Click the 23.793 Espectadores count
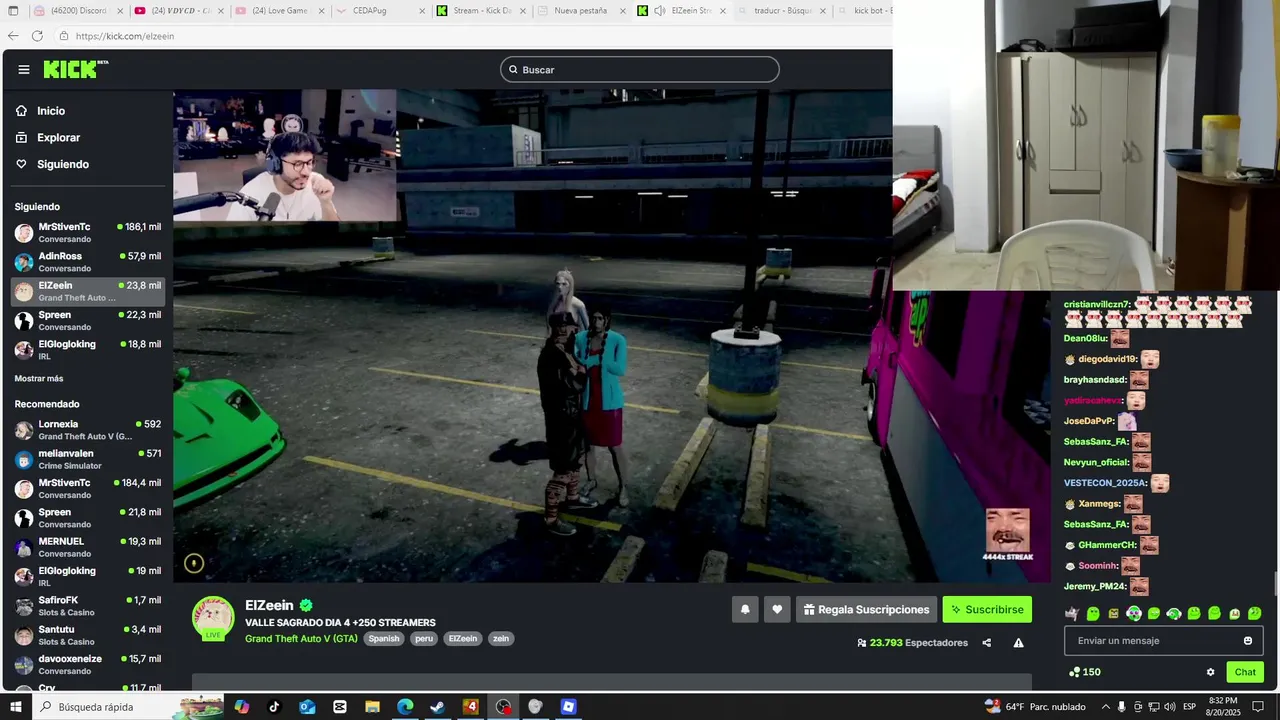The height and width of the screenshot is (720, 1280). coord(913,643)
